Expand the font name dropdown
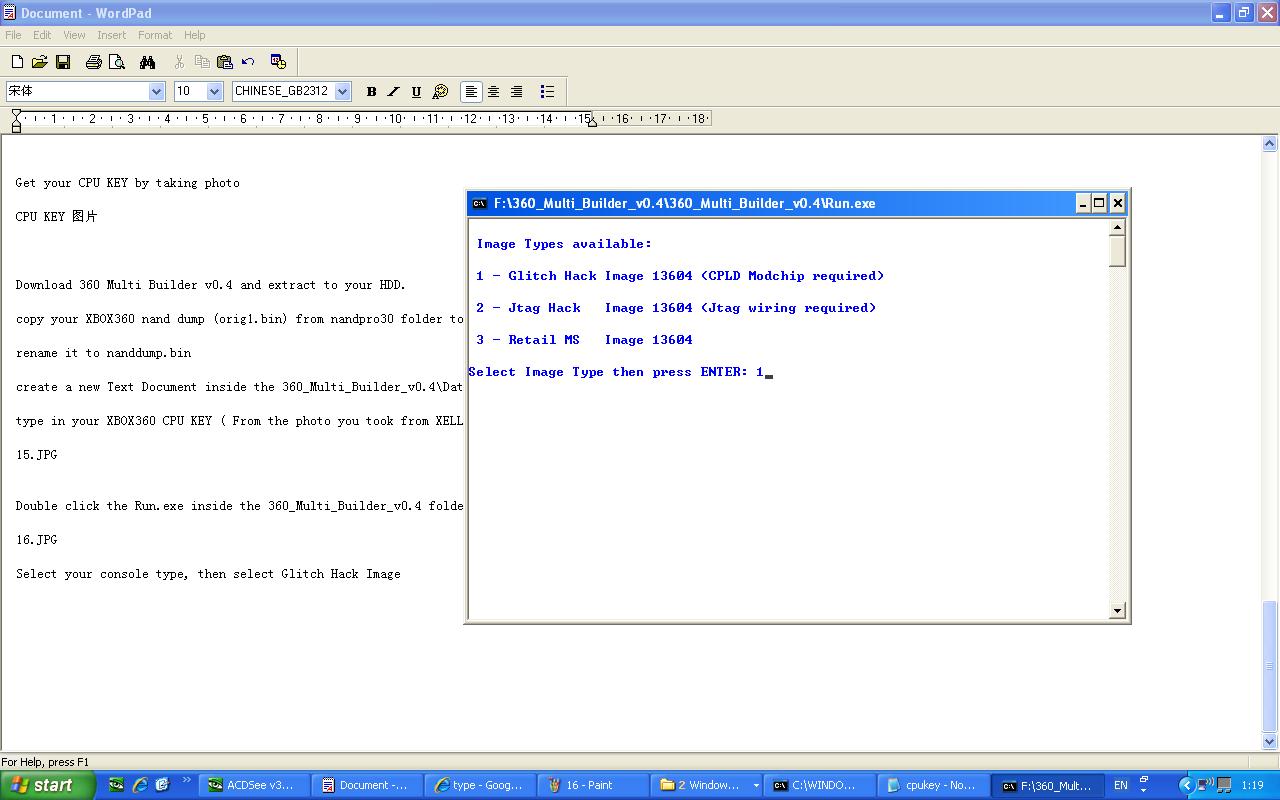The width and height of the screenshot is (1280, 800). 156,91
